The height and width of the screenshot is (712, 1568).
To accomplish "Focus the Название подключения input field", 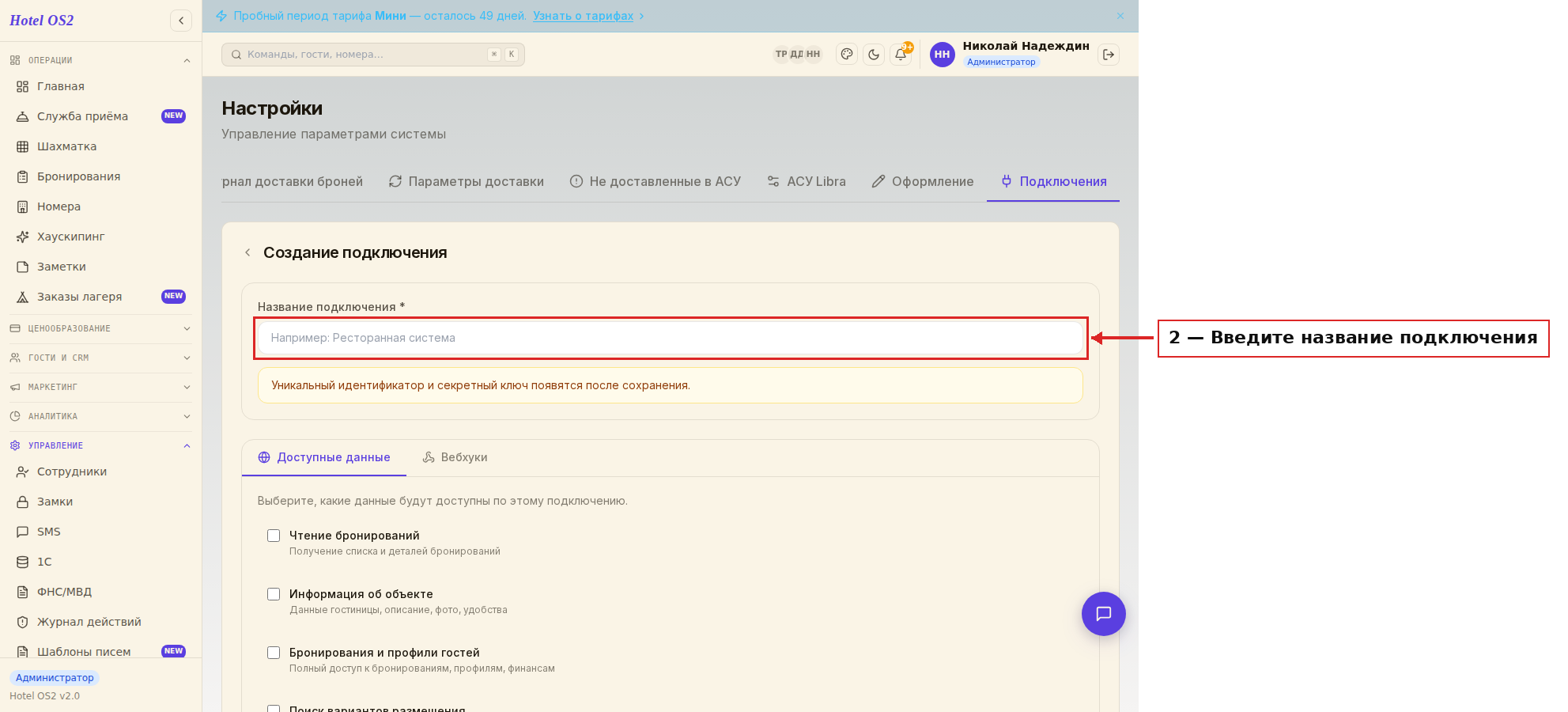I will tap(671, 338).
